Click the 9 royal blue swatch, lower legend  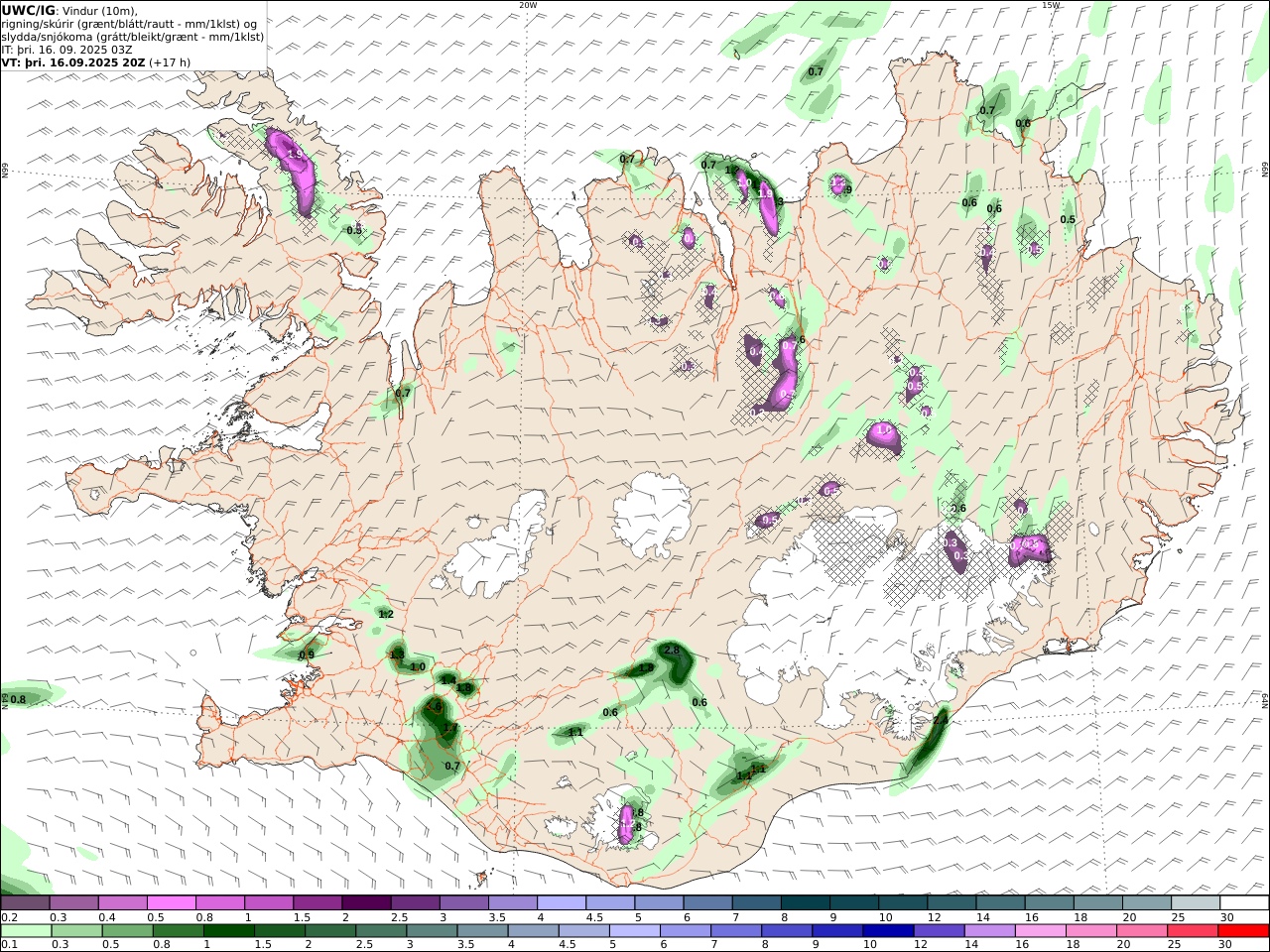pos(837,931)
